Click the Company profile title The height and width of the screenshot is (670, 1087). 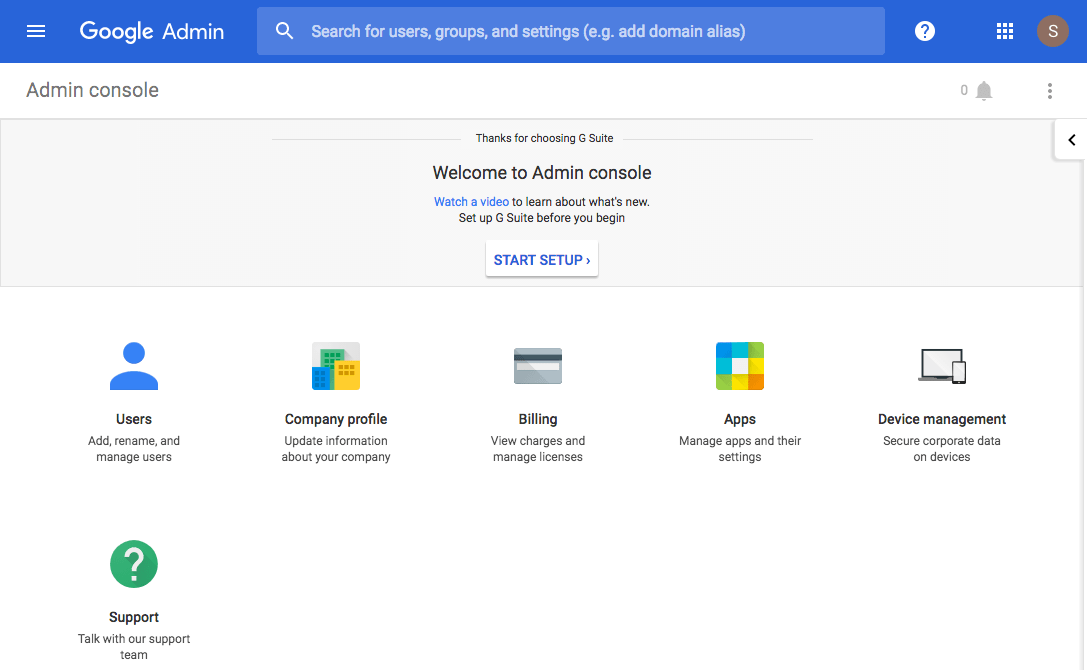coord(336,419)
